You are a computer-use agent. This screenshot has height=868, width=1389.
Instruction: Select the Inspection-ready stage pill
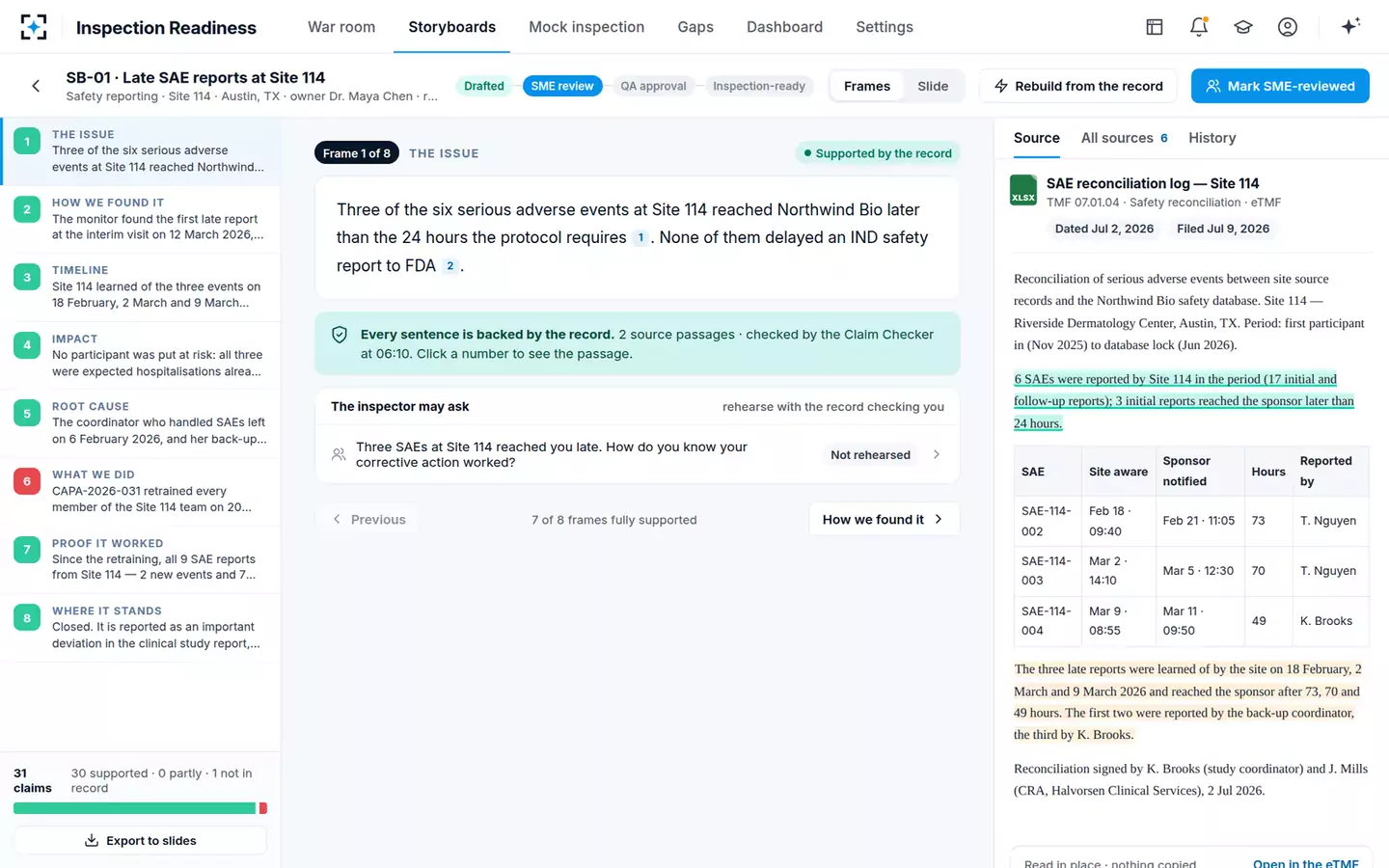coord(759,86)
